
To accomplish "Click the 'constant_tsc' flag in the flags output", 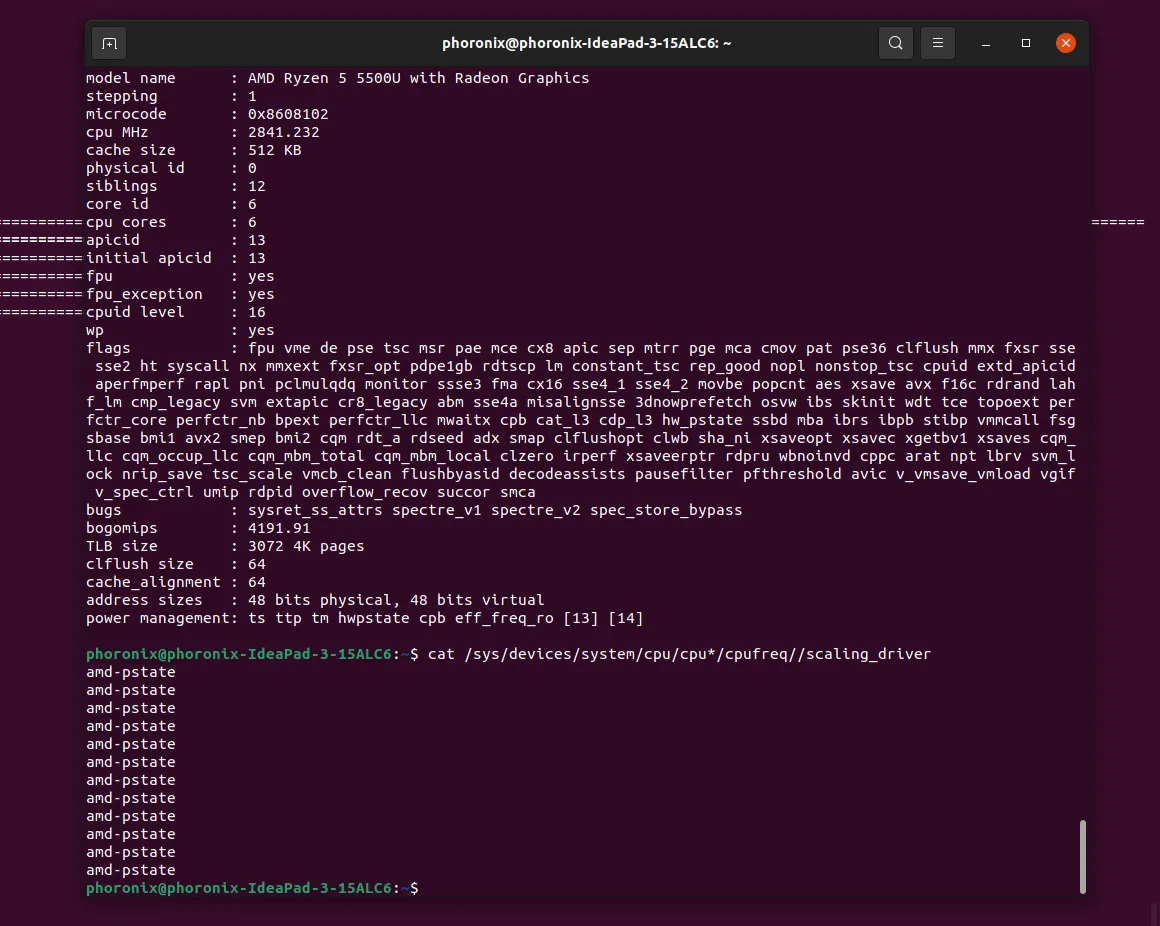I will (x=625, y=366).
